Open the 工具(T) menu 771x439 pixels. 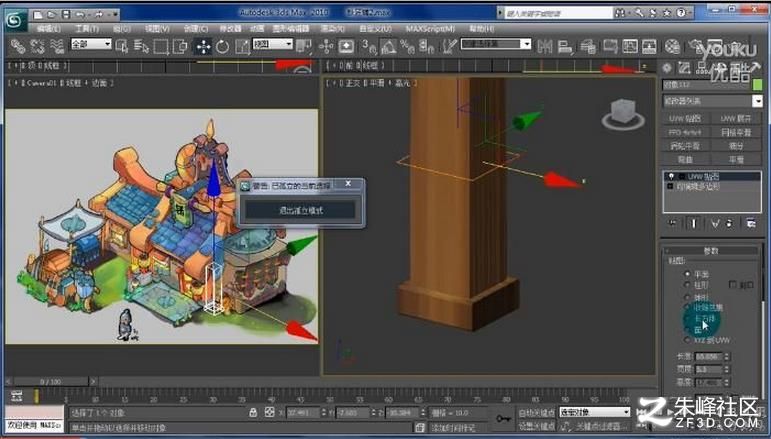87,29
